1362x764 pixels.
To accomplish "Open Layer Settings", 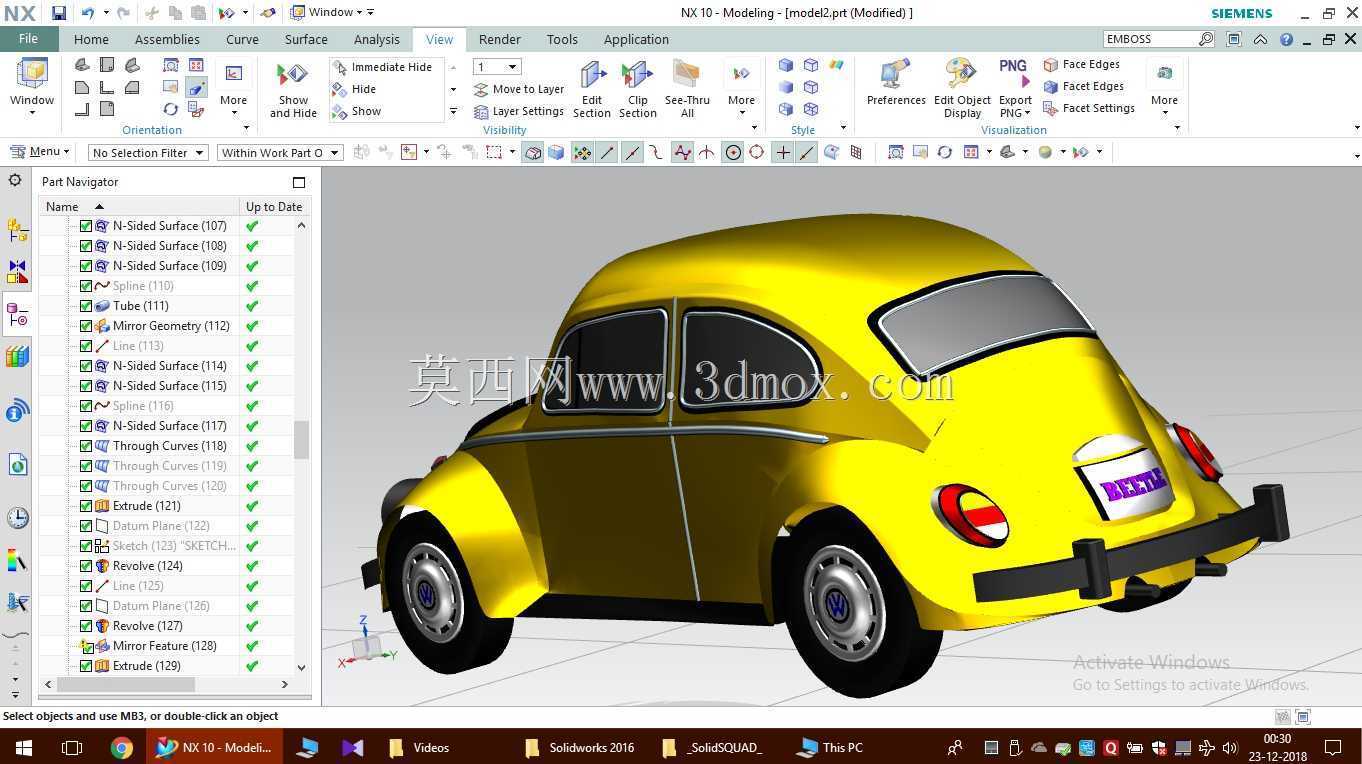I will coord(519,111).
